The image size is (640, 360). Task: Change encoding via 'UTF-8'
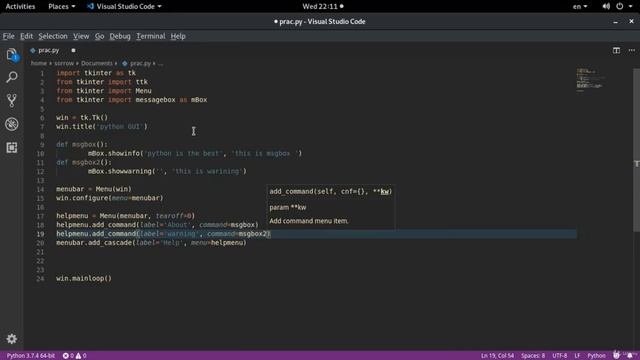560,356
